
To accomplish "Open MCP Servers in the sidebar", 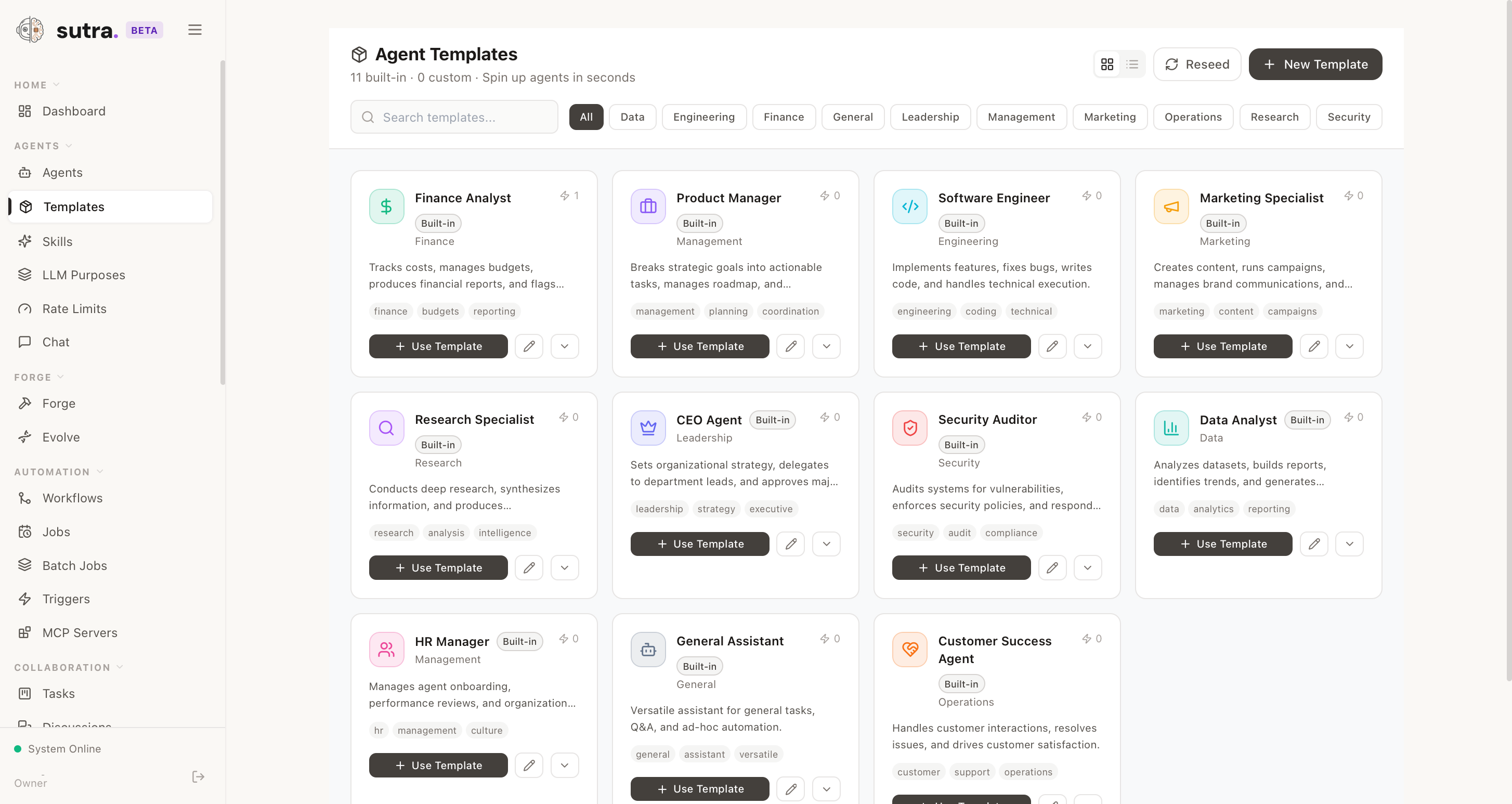I will pos(80,632).
